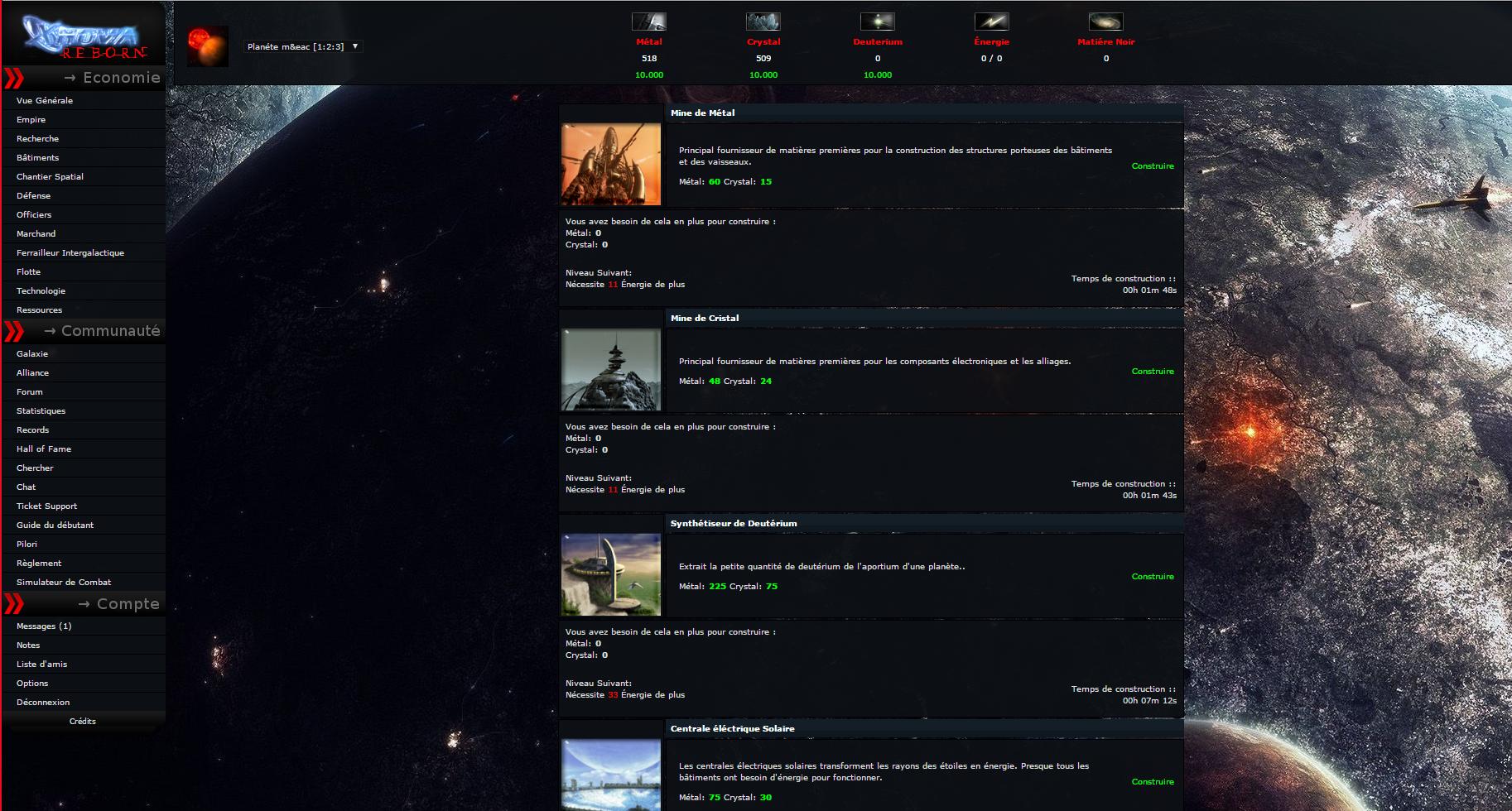Build the Synthétiseur de Deutérium

(x=1152, y=577)
